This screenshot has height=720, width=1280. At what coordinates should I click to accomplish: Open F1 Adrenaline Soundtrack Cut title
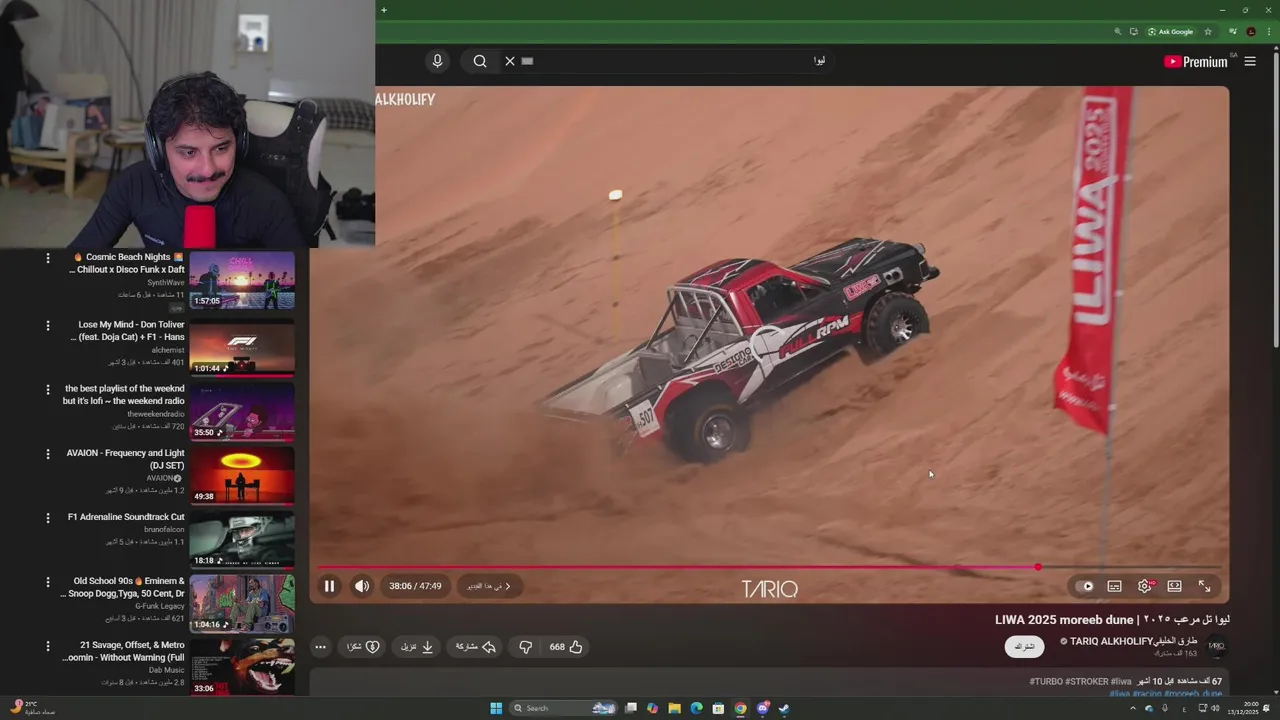(126, 517)
